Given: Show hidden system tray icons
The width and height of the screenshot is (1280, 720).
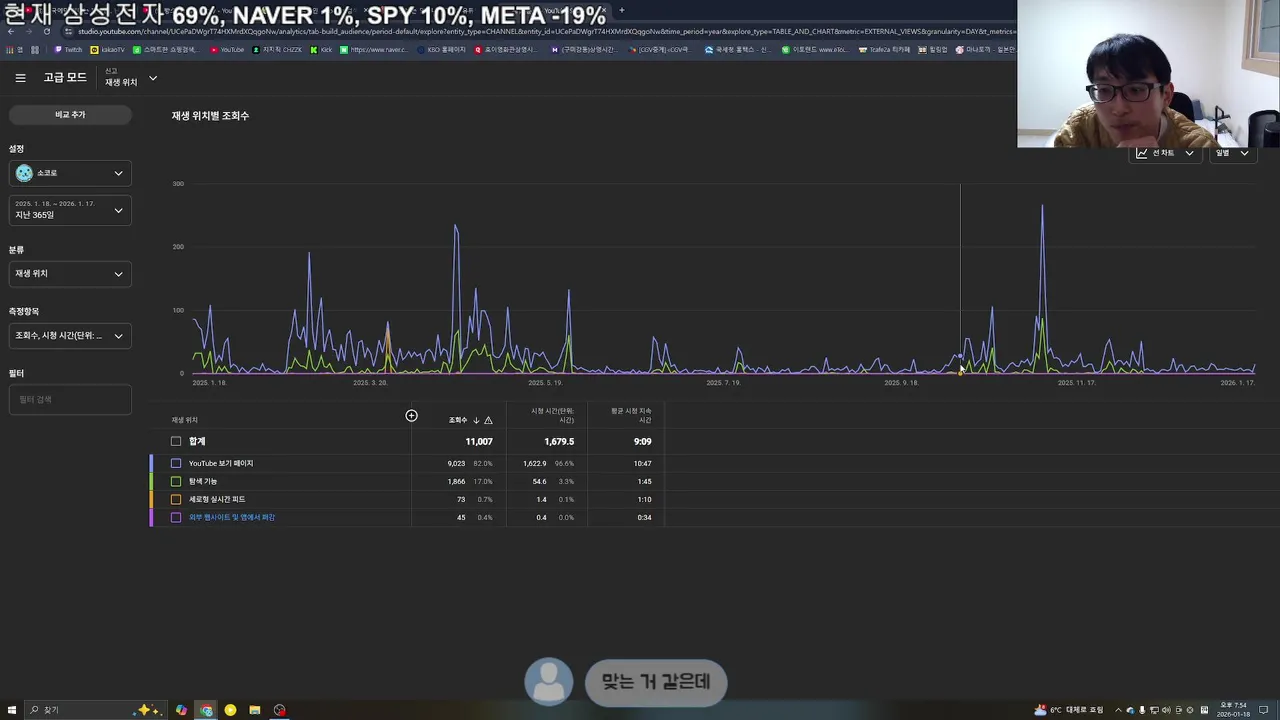Looking at the screenshot, I should 1118,710.
